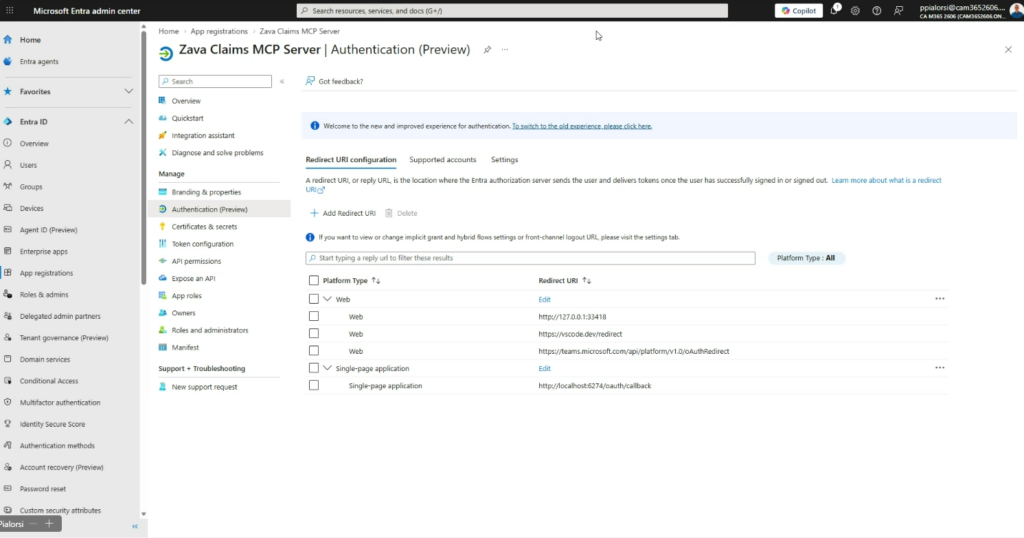Click the reply URL filter text box
Image resolution: width=1024 pixels, height=538 pixels.
pyautogui.click(x=531, y=258)
